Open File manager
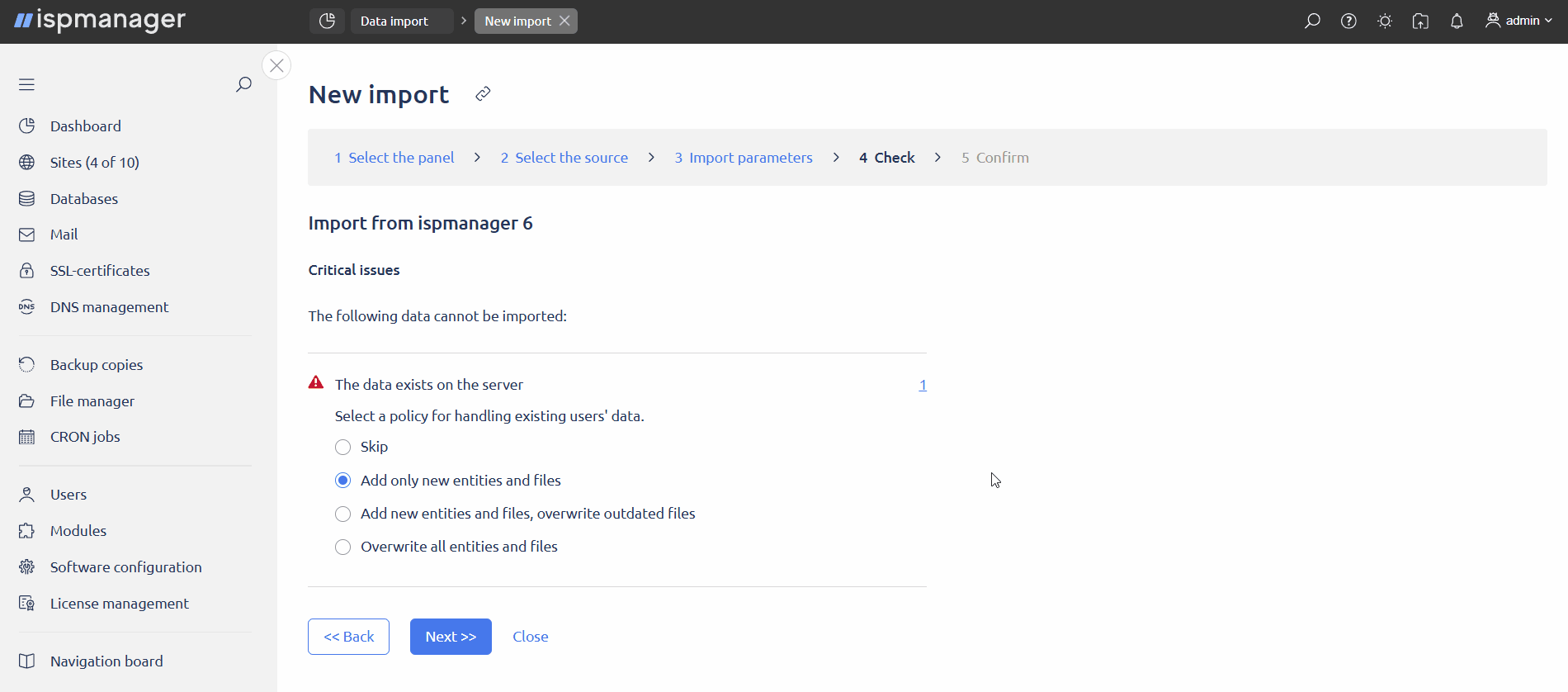The height and width of the screenshot is (692, 1568). (92, 401)
